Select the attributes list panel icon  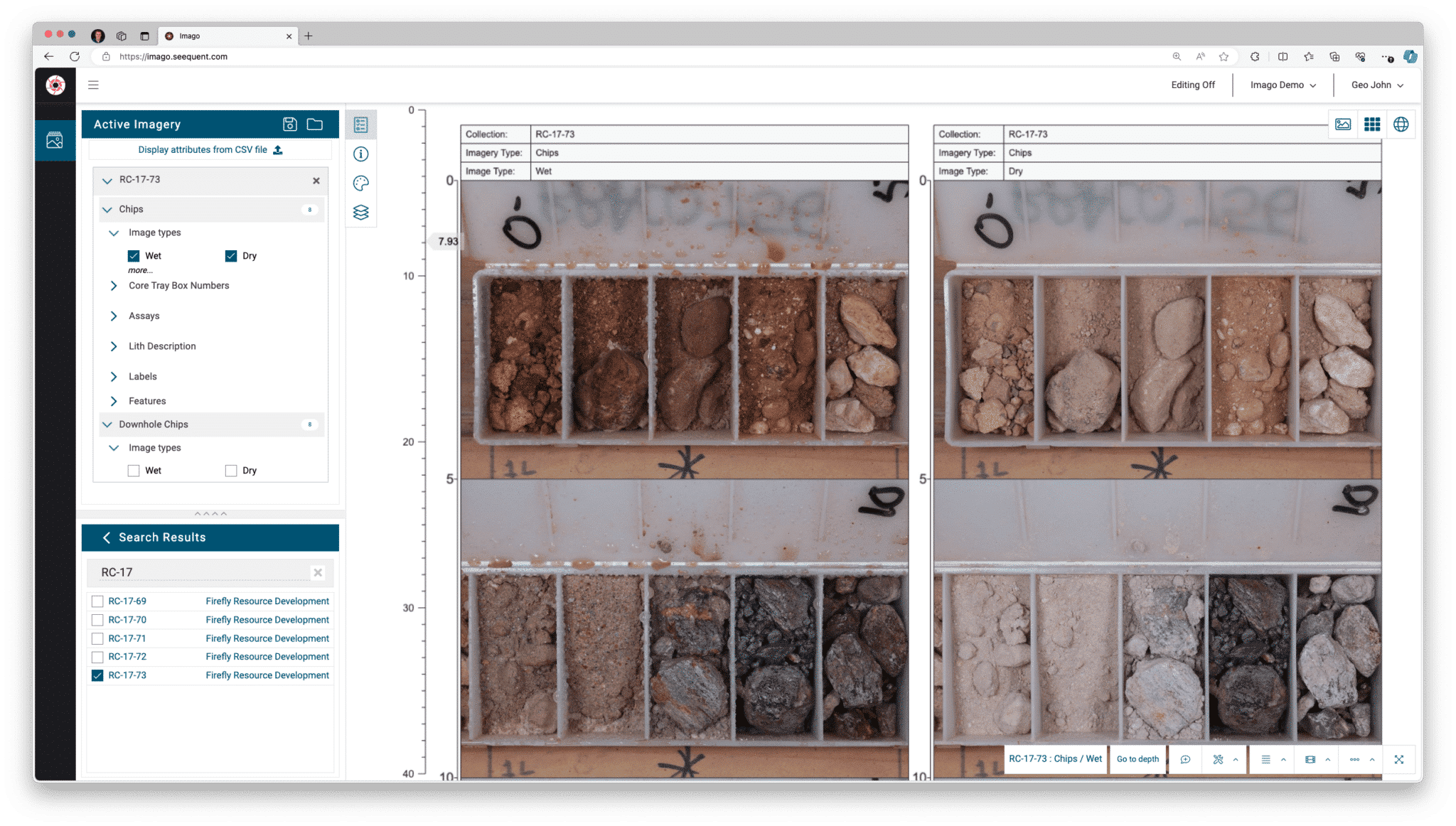click(x=361, y=124)
